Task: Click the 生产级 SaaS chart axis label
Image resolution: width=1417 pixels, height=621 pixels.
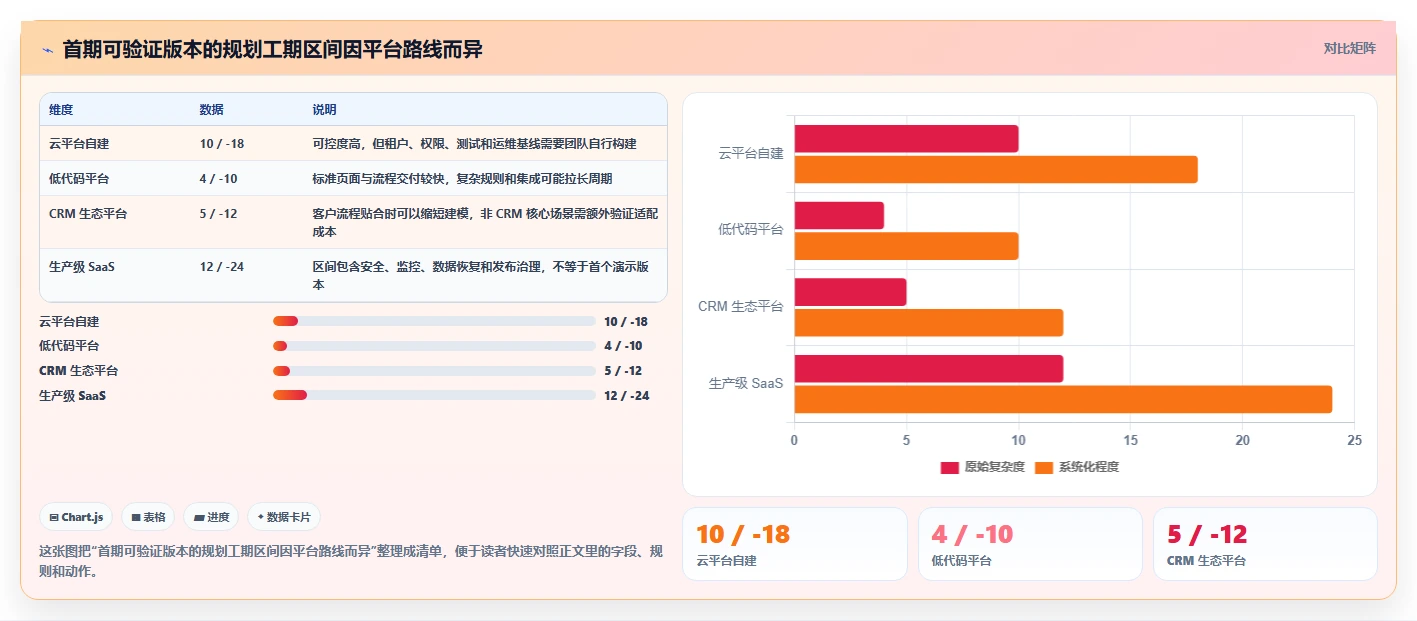Action: 746,384
